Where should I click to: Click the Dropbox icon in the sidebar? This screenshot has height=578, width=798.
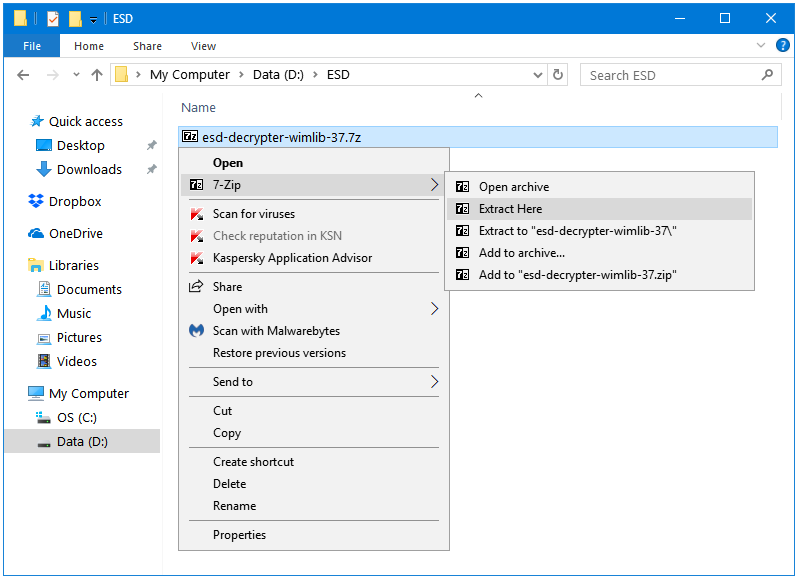point(36,201)
